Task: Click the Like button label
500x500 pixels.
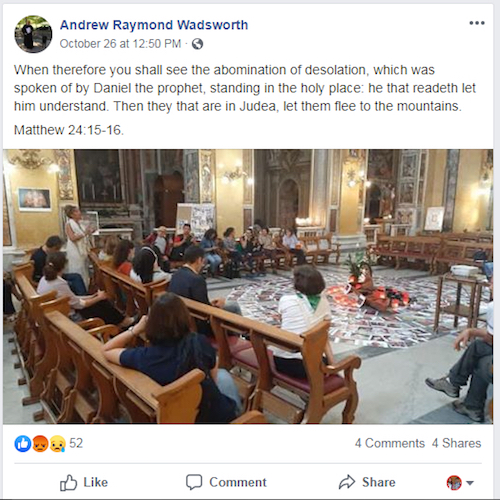Action: [x=96, y=482]
